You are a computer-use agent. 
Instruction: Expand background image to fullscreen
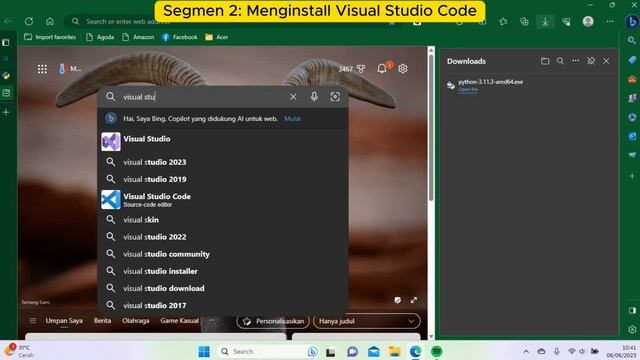click(x=414, y=300)
